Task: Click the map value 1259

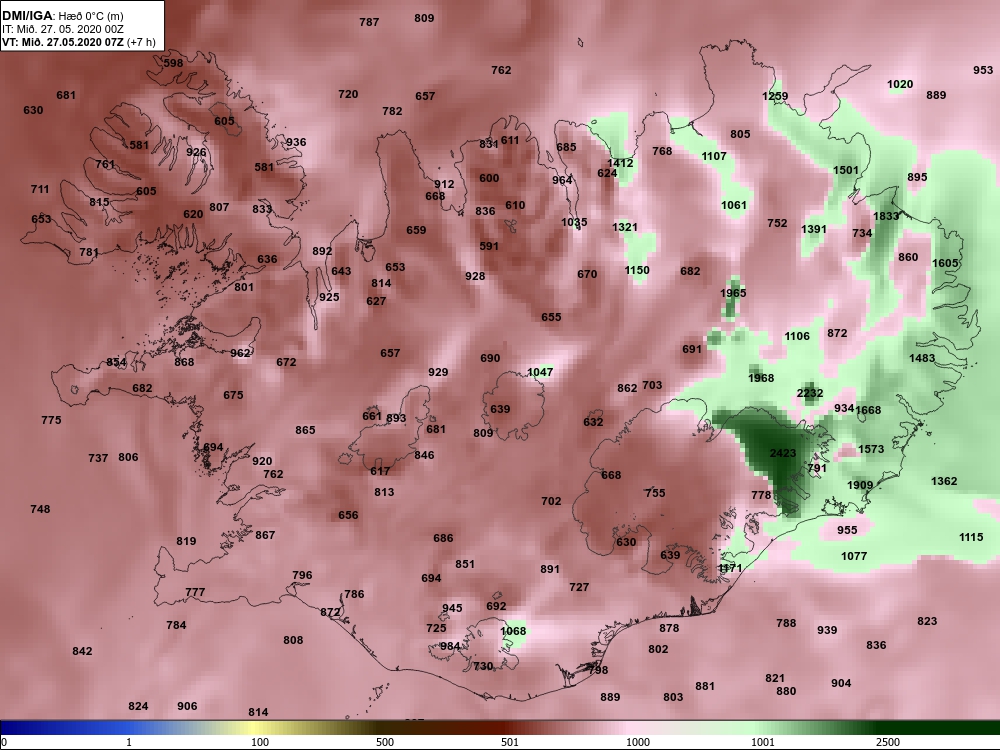Action: [x=775, y=96]
